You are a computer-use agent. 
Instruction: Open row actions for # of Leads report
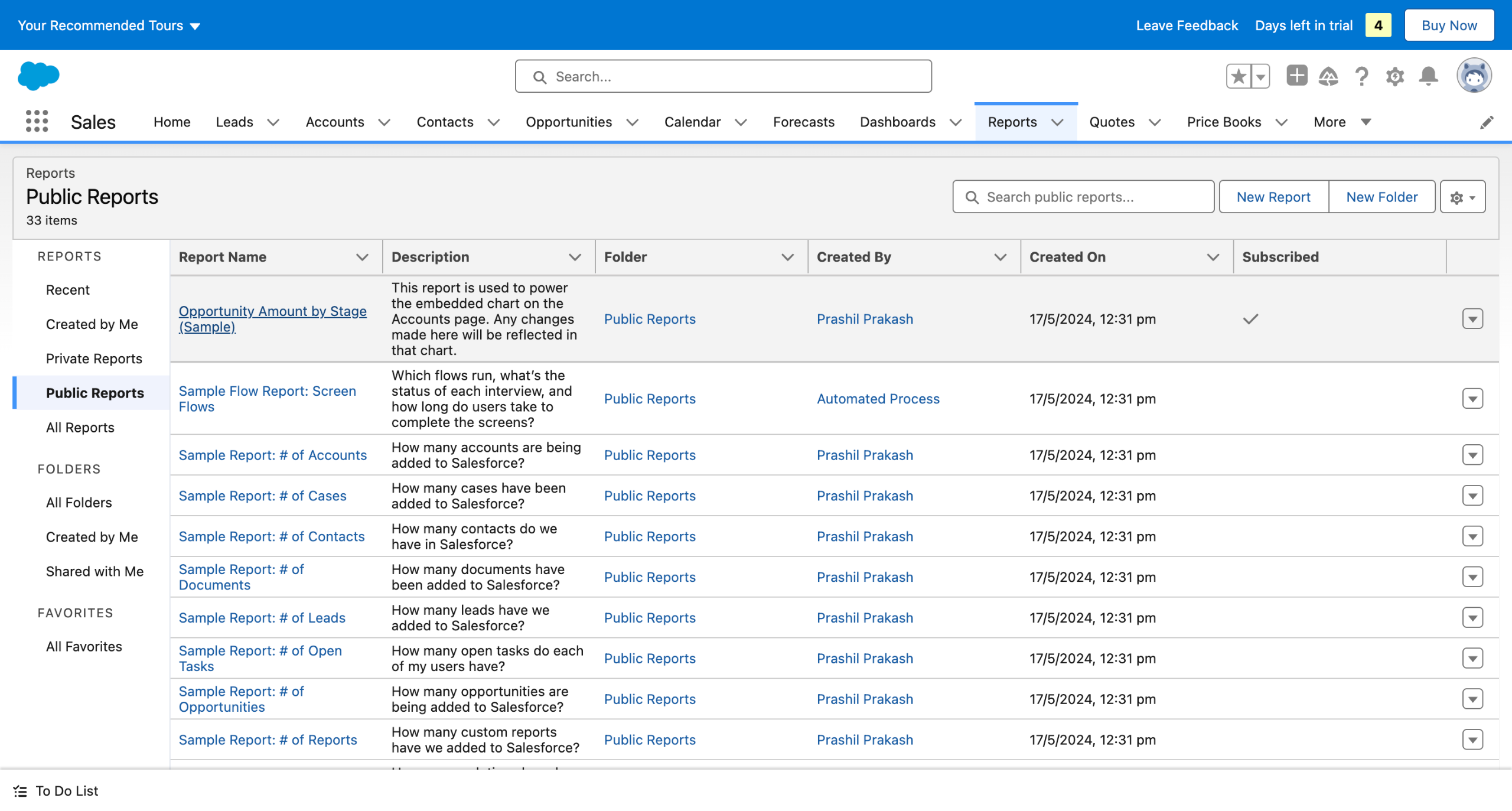coord(1472,618)
